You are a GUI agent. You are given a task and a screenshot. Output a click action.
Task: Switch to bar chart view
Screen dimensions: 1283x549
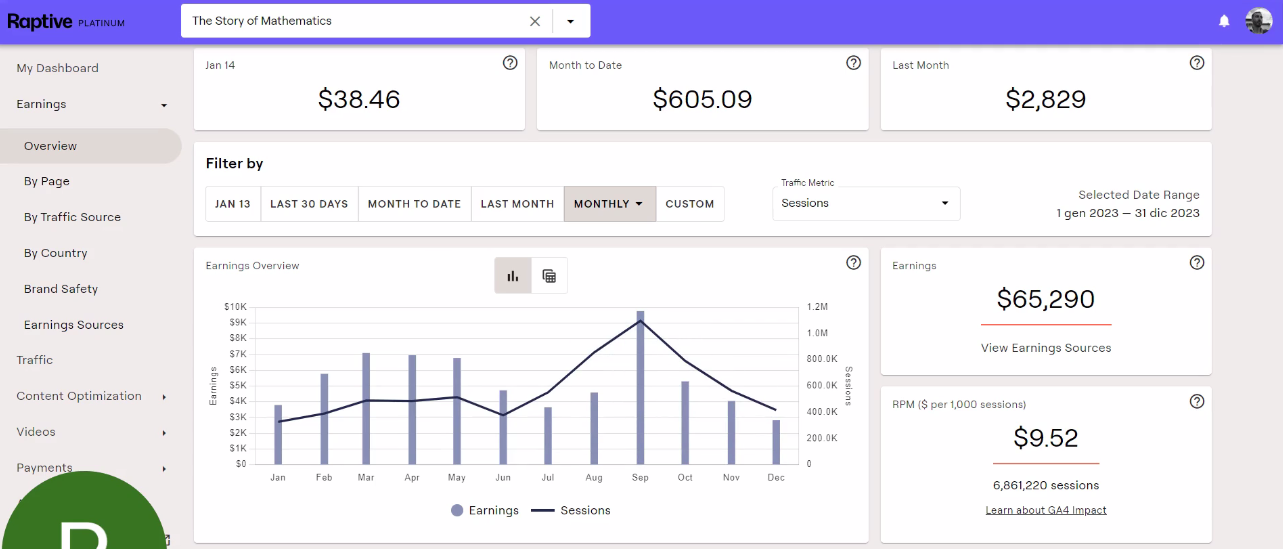pos(513,276)
